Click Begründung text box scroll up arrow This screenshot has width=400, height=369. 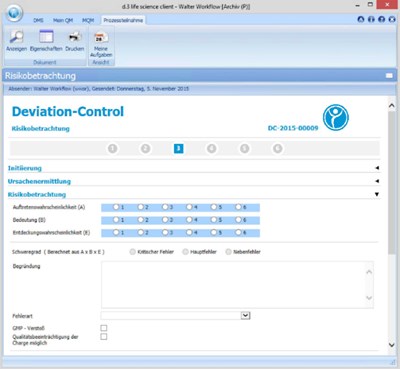[x=369, y=272]
